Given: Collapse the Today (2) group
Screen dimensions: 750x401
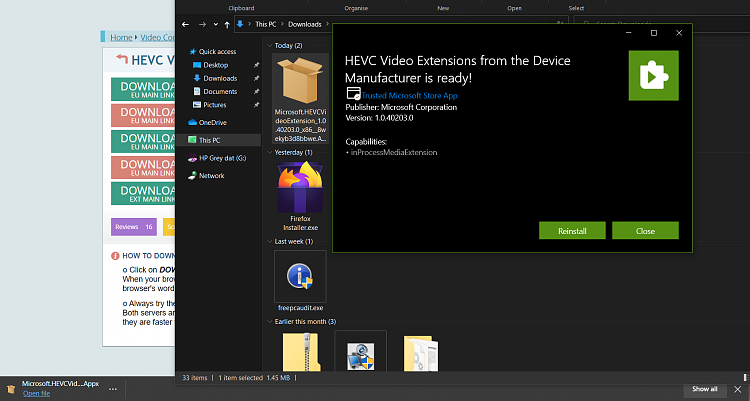Looking at the screenshot, I should tap(269, 45).
